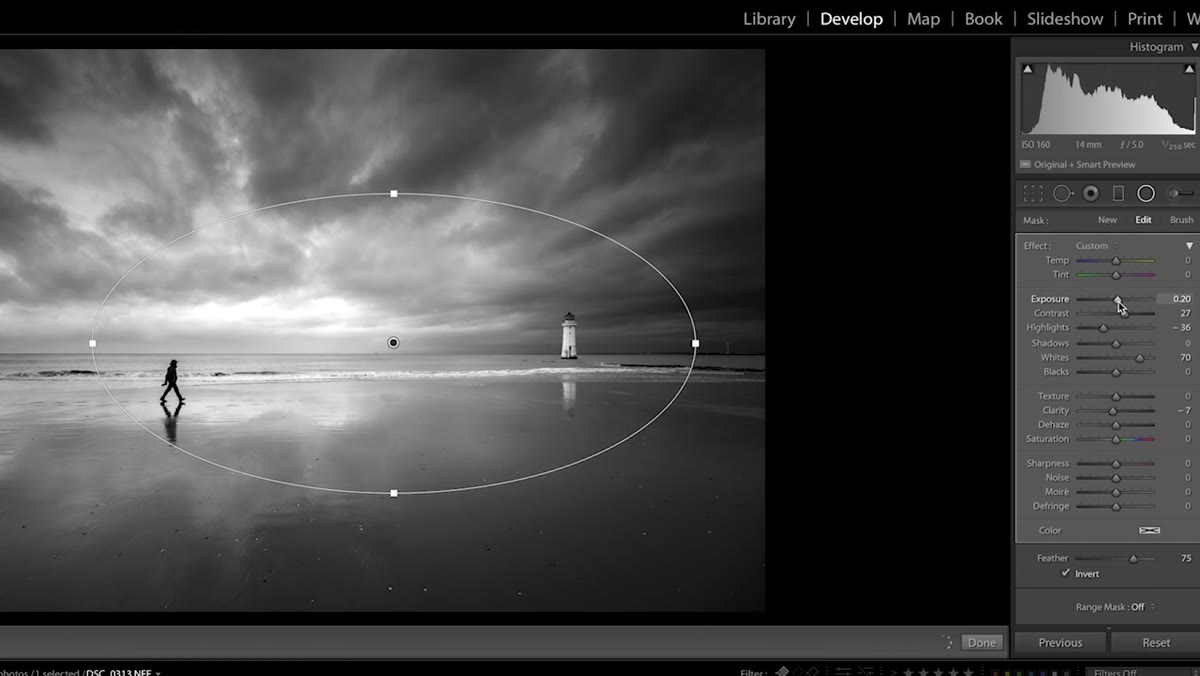Click the Done button
Image resolution: width=1200 pixels, height=676 pixels.
982,642
